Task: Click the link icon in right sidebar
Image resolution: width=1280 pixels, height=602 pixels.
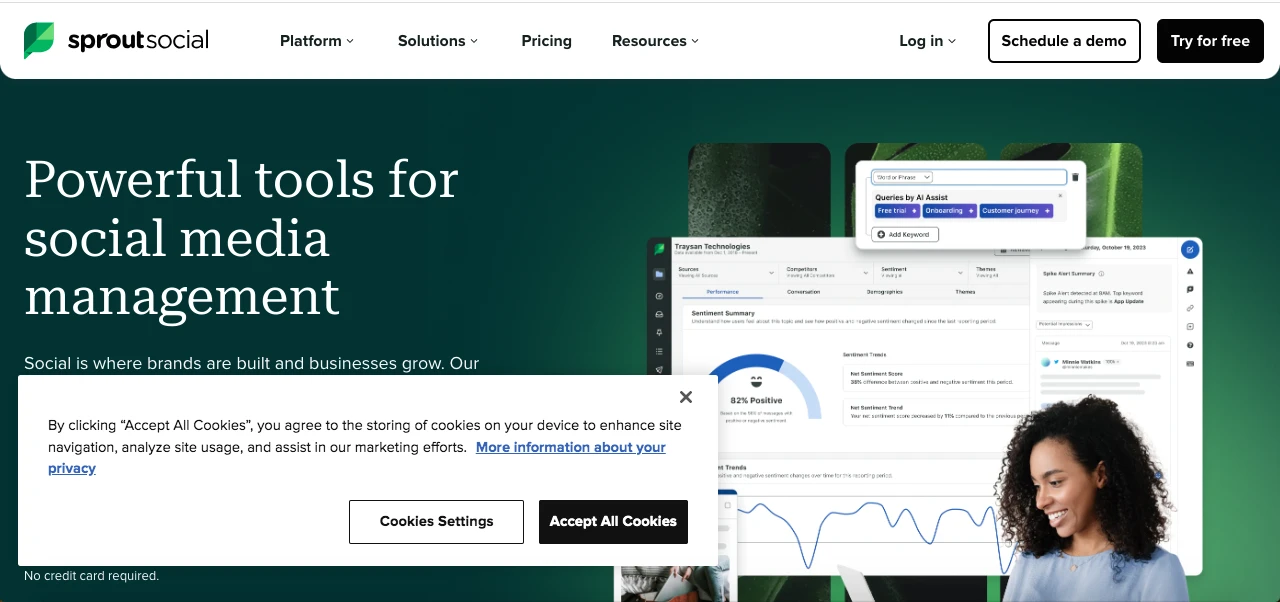Action: (x=1189, y=310)
